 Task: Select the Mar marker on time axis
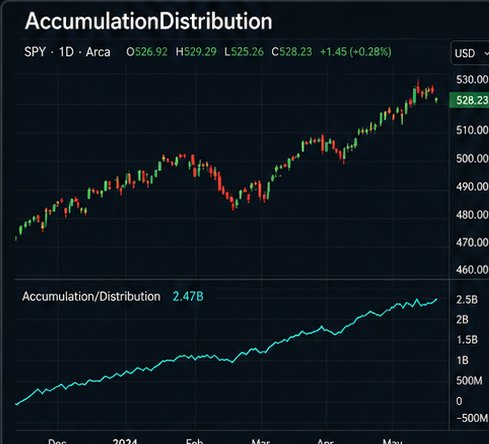click(x=260, y=441)
